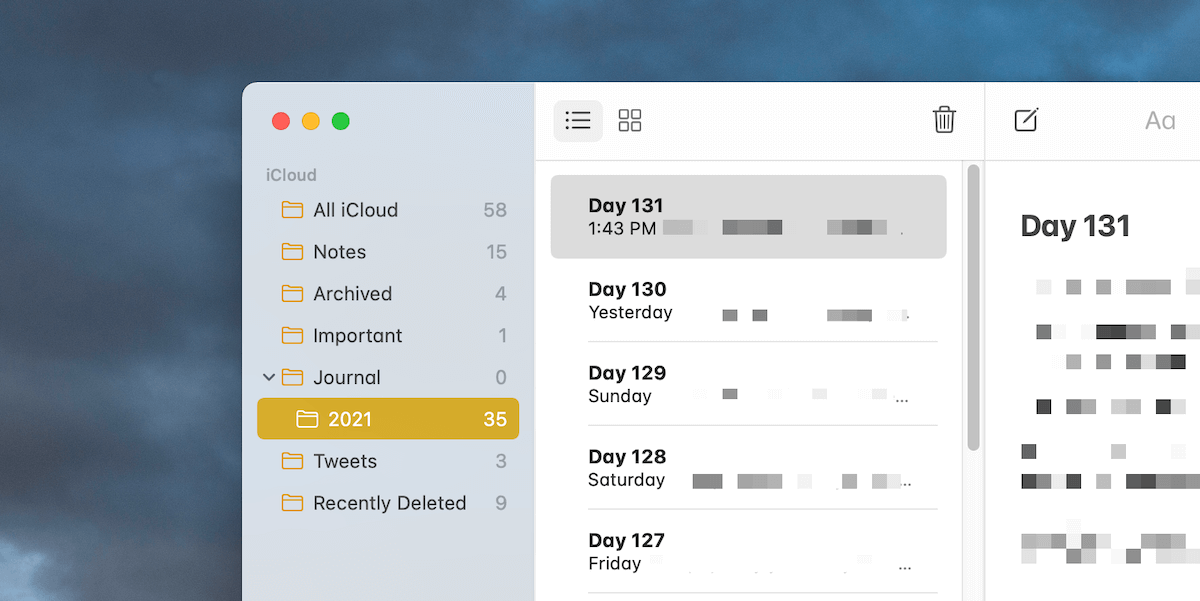
Task: Reveal Recently Deleted folder contents
Action: (389, 503)
